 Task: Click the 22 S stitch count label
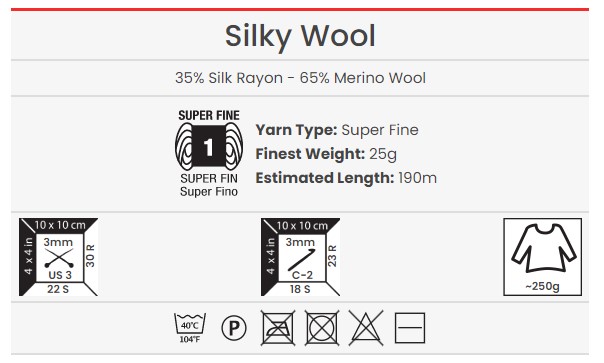click(58, 289)
